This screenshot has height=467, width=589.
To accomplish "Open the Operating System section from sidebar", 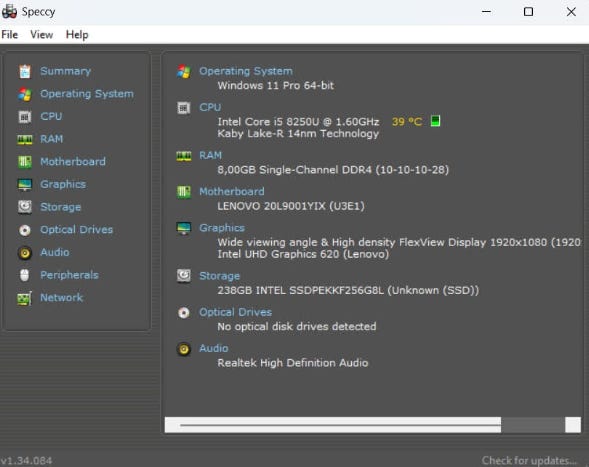I will click(87, 94).
